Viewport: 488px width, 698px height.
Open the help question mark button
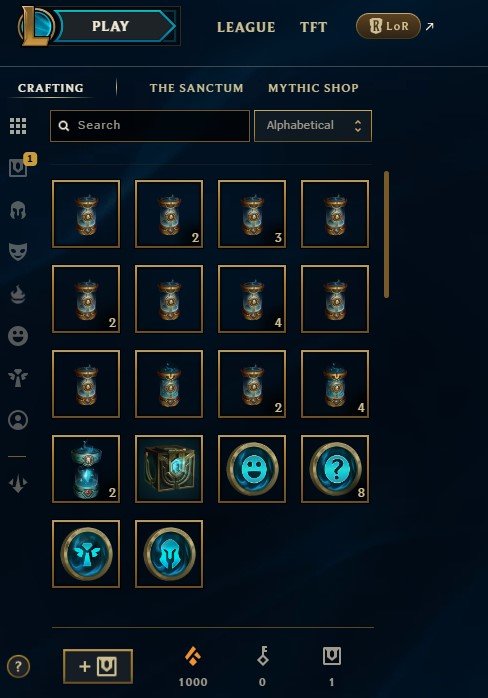point(18,666)
